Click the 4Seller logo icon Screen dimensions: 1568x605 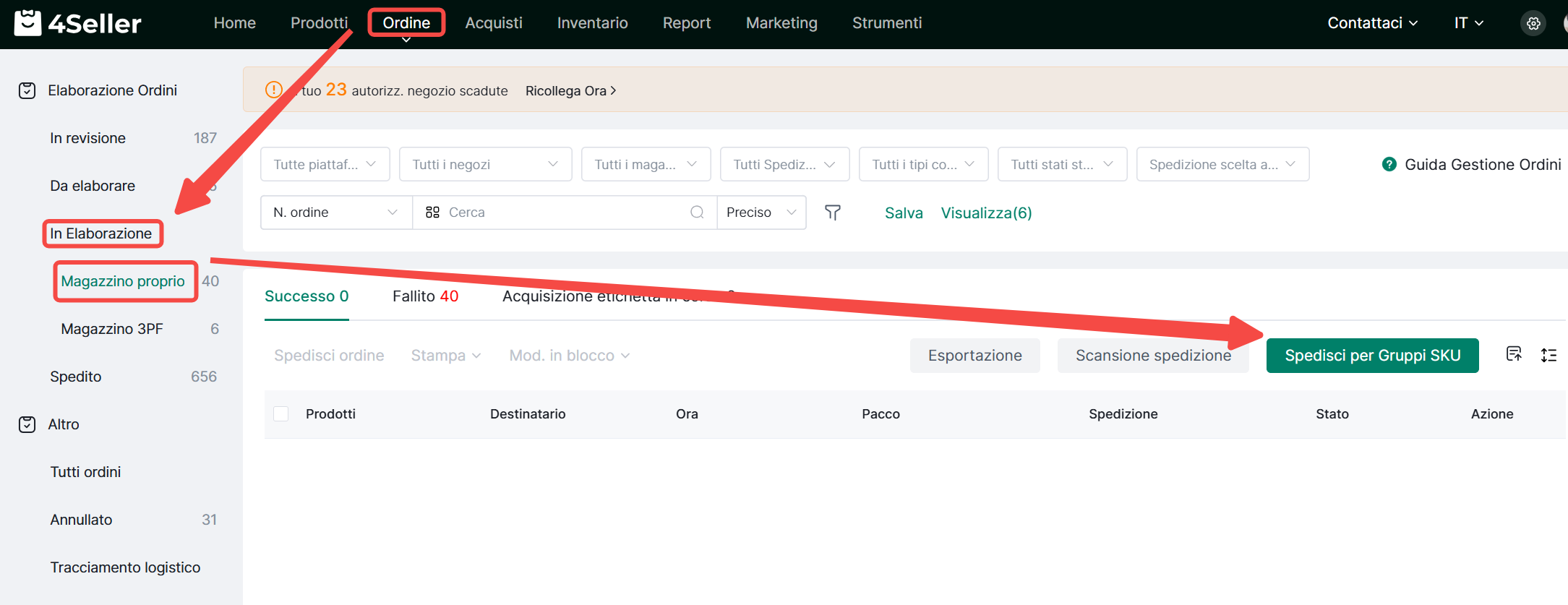(28, 23)
